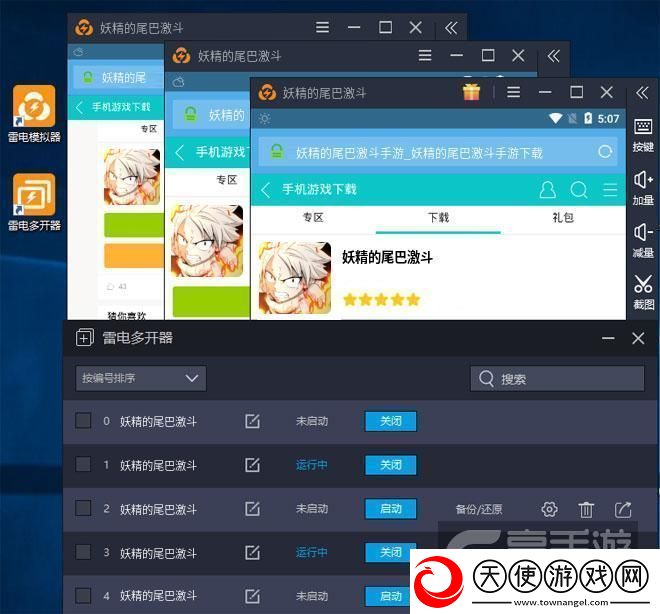Open 备份/还原 for instance 2

479,510
